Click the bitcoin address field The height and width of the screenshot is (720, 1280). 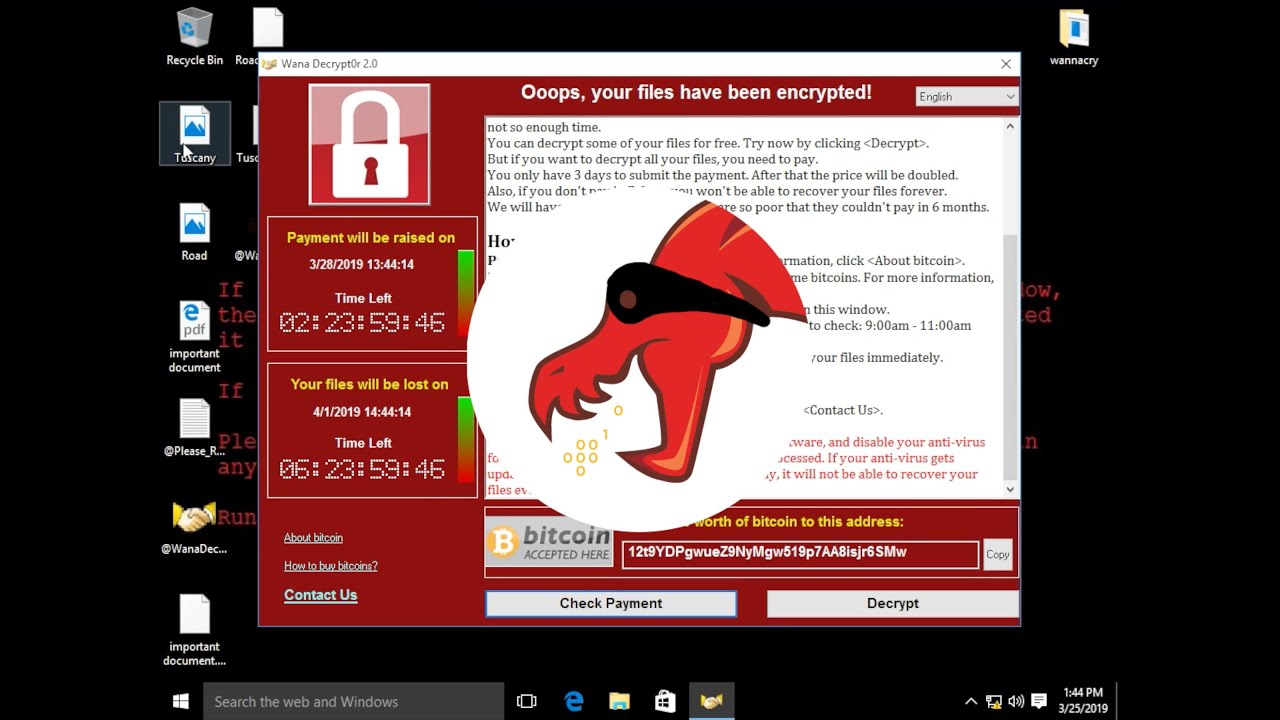800,554
